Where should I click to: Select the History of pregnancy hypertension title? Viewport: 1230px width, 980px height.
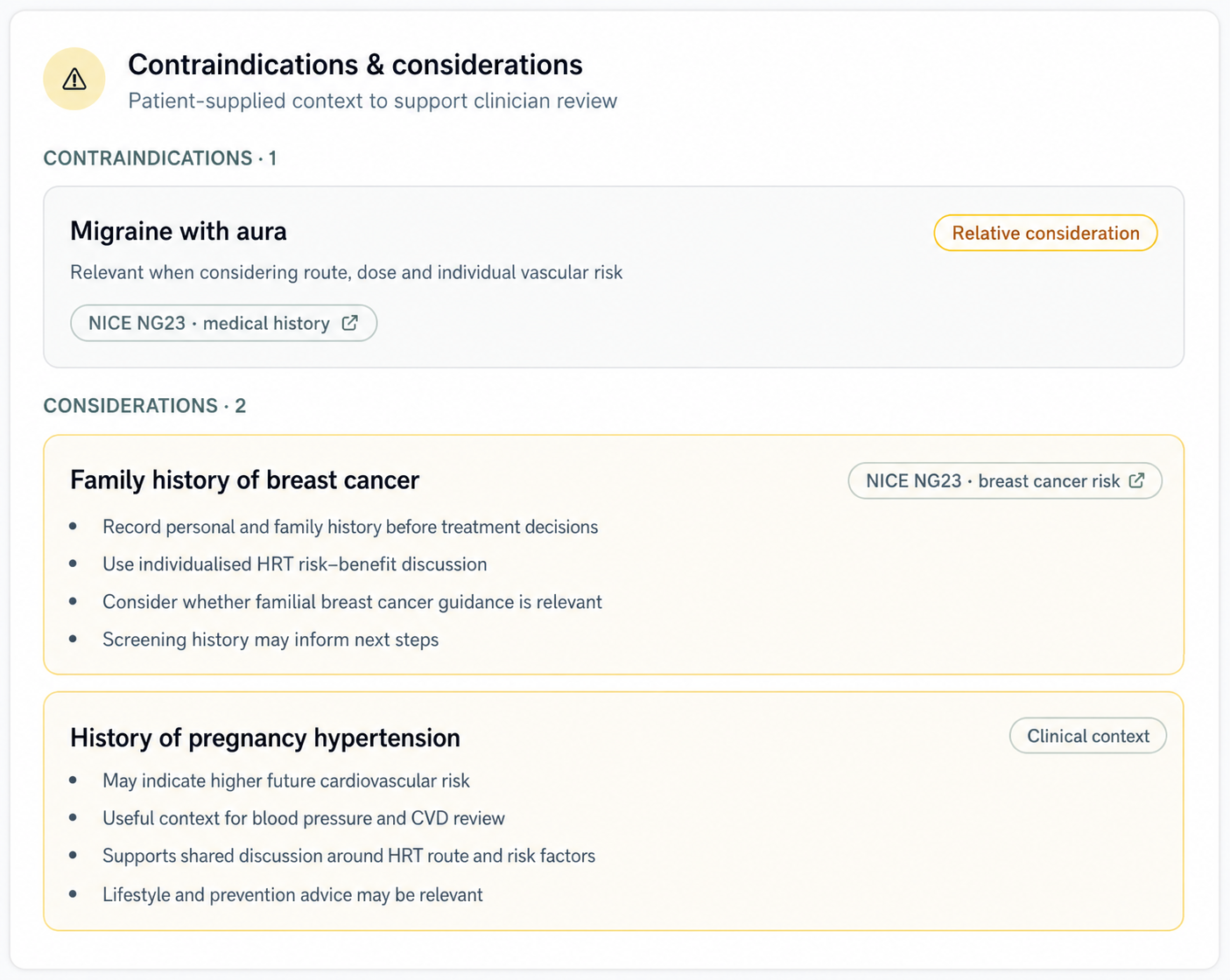click(265, 738)
